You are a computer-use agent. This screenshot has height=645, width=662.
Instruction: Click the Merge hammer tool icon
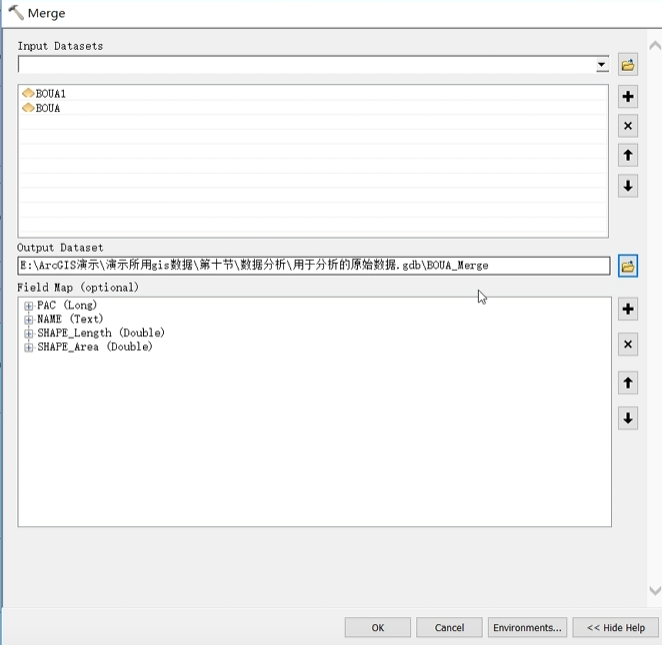point(16,13)
